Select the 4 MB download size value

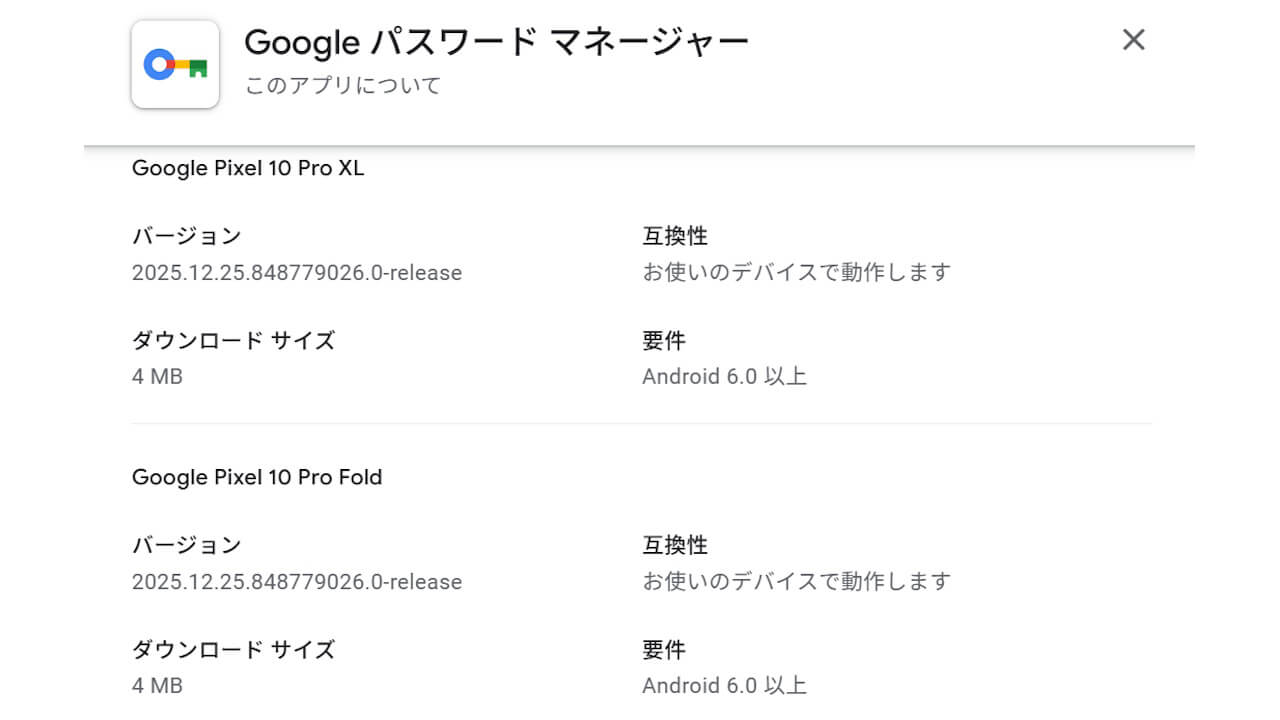click(x=157, y=377)
